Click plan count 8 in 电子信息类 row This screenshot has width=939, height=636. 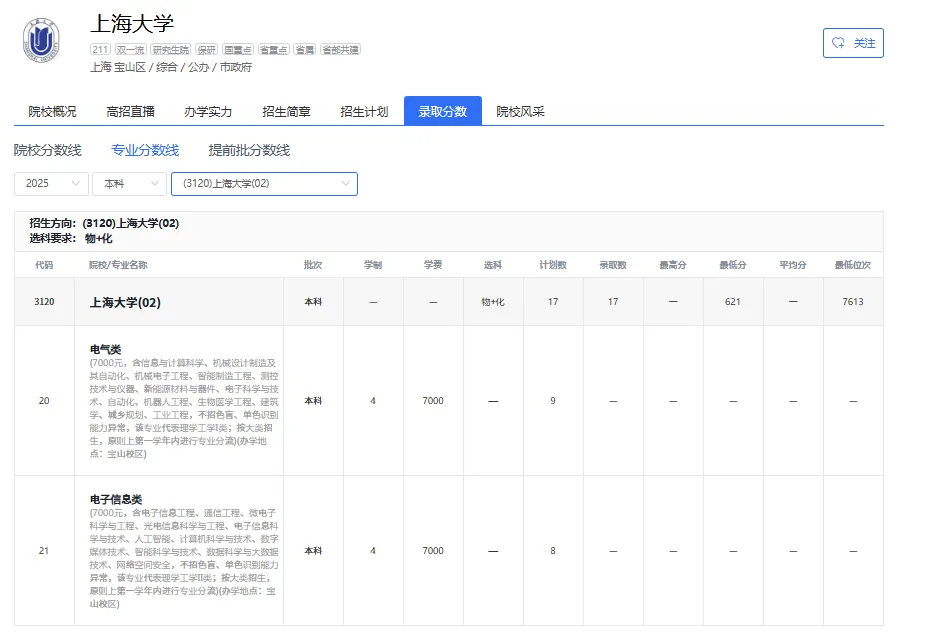(553, 550)
